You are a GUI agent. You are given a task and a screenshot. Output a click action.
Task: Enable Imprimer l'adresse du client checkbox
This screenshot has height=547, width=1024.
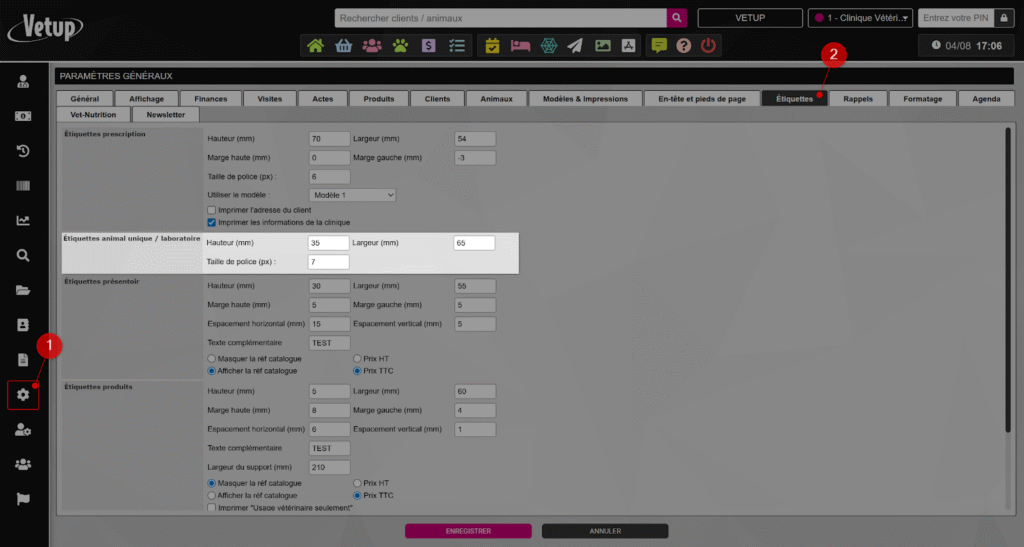211,210
